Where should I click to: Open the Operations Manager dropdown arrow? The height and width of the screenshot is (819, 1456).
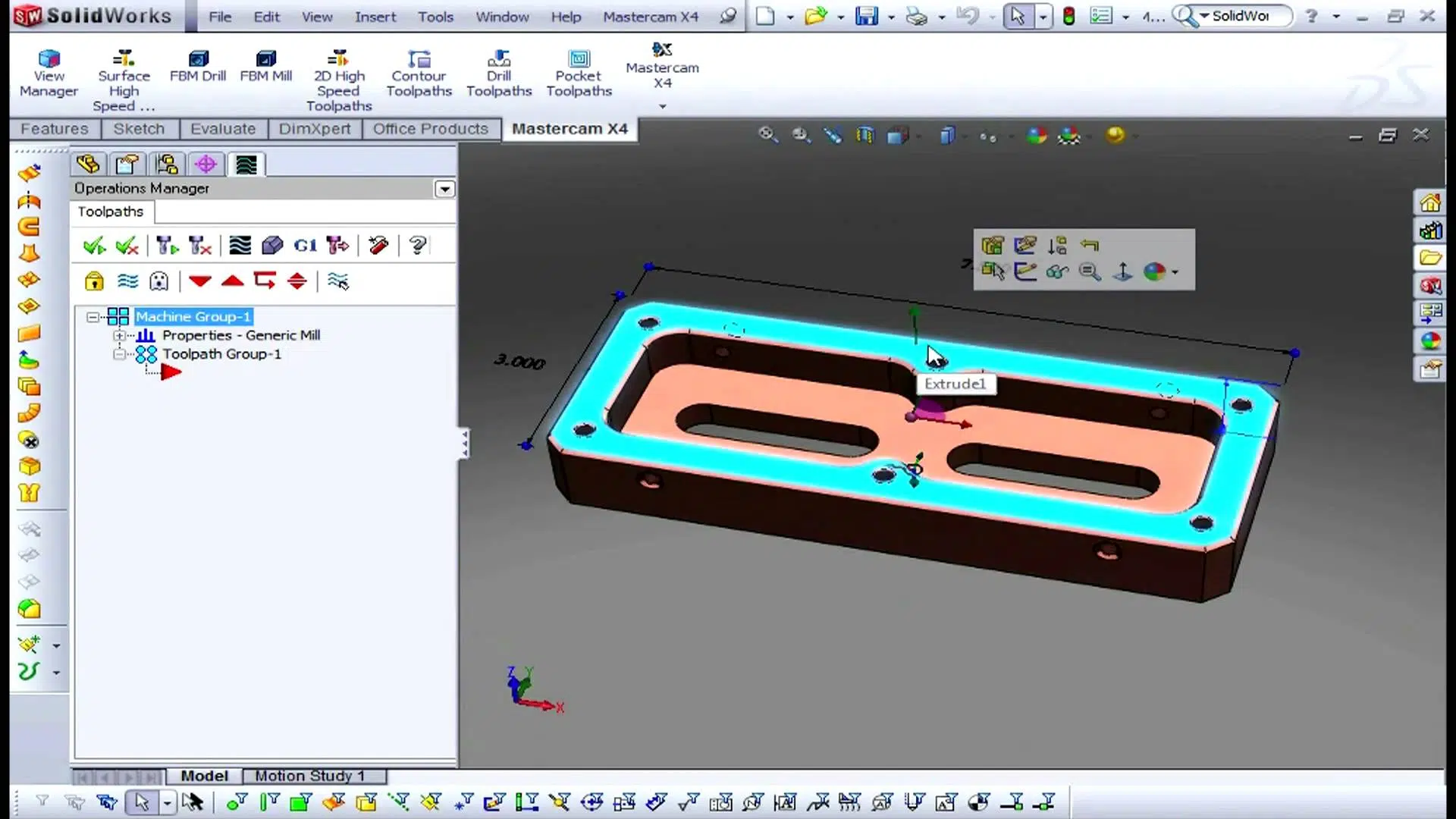(444, 189)
